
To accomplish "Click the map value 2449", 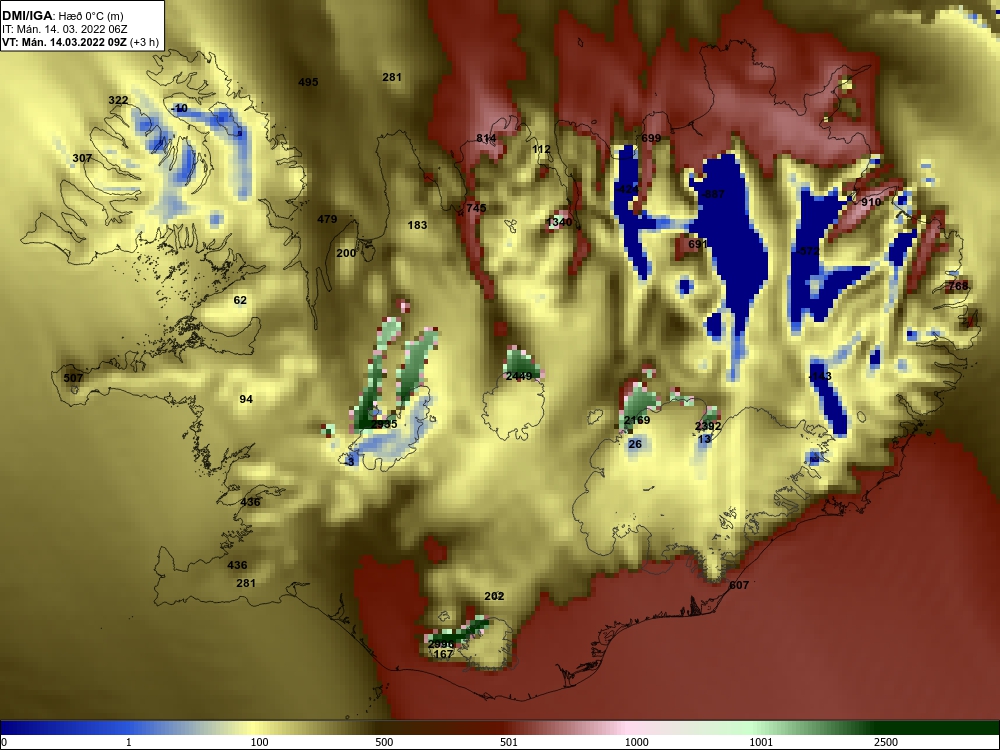I will (x=518, y=376).
